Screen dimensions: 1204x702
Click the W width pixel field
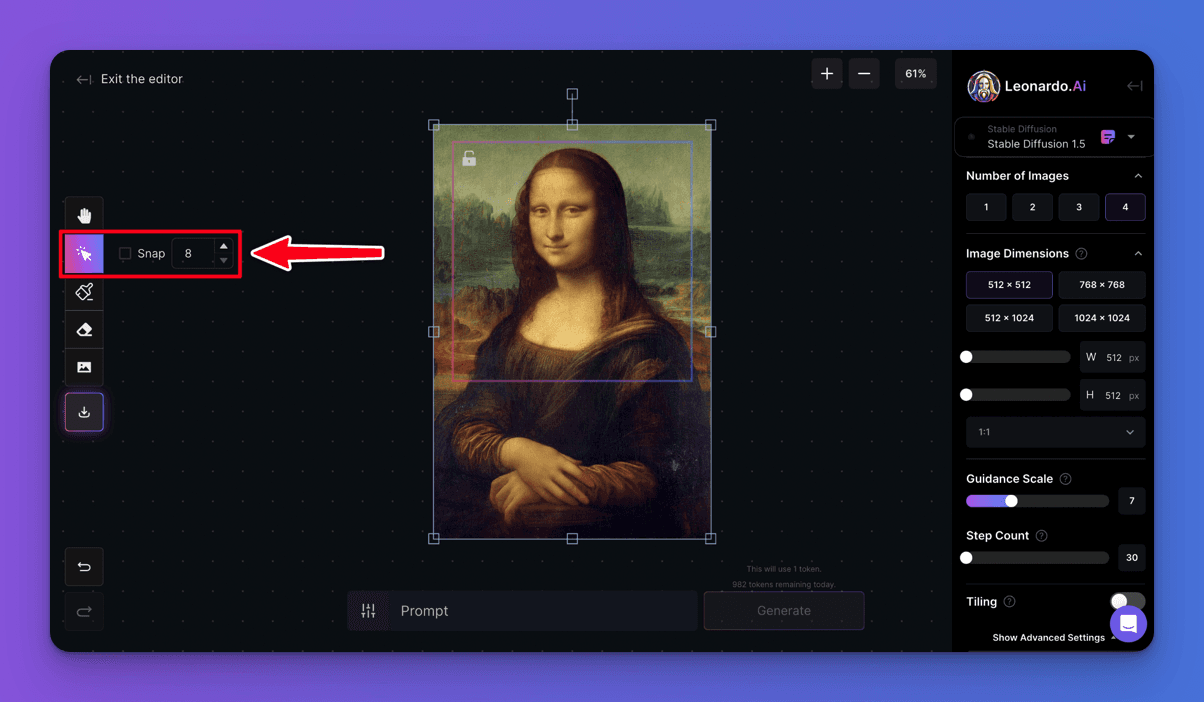1112,357
